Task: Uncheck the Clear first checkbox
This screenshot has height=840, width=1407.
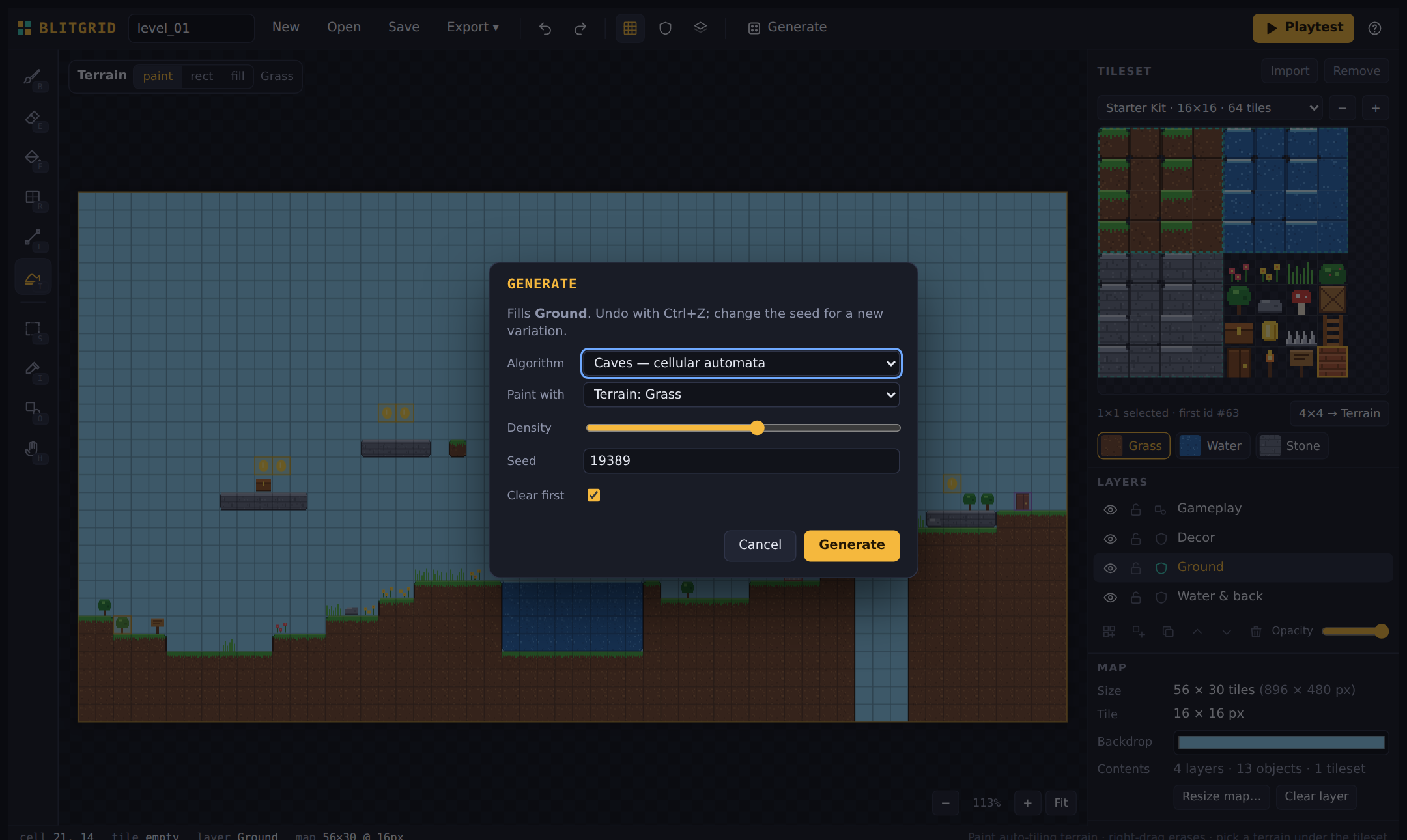Action: pyautogui.click(x=593, y=495)
